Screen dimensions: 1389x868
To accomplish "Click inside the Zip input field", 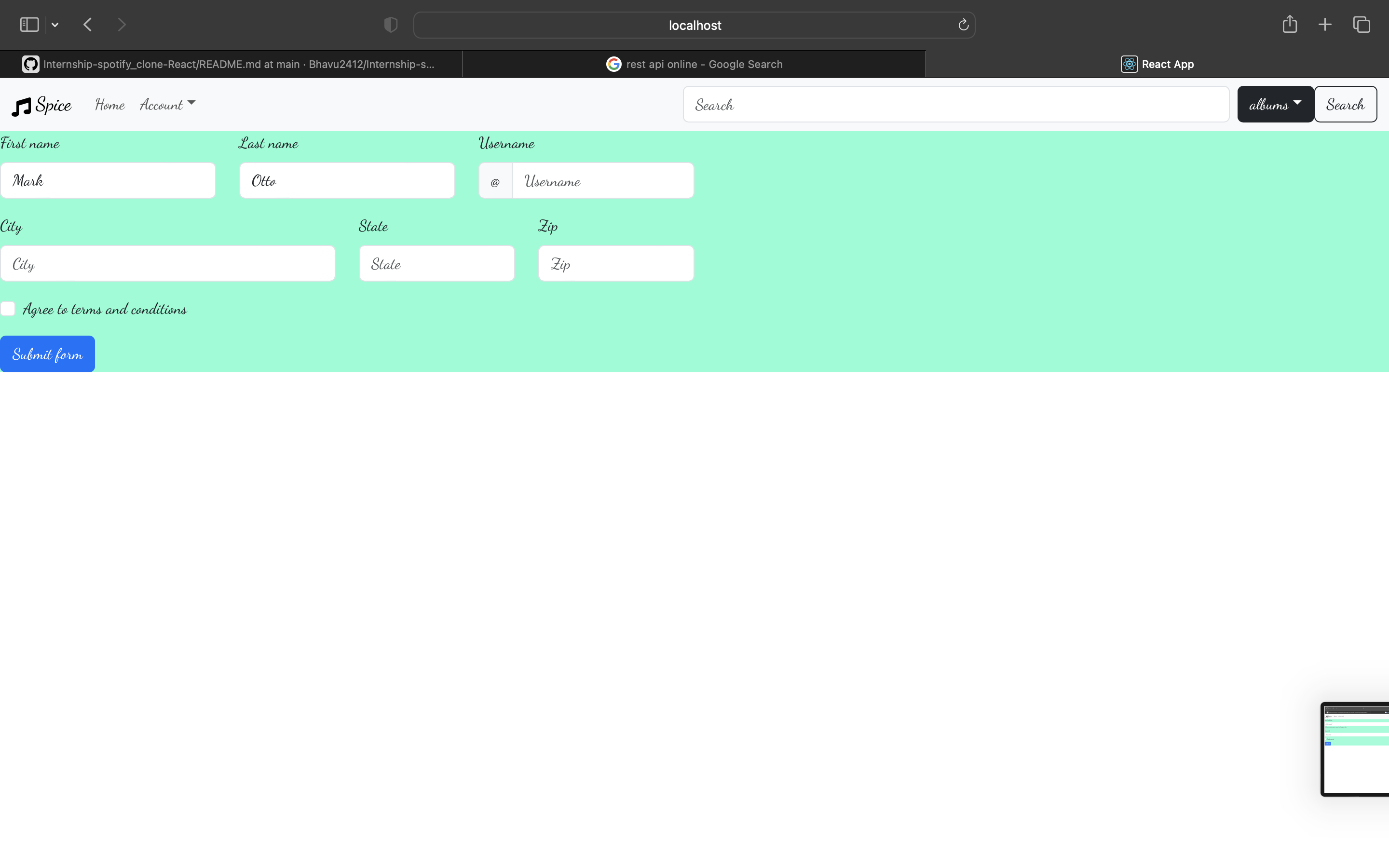I will [616, 263].
